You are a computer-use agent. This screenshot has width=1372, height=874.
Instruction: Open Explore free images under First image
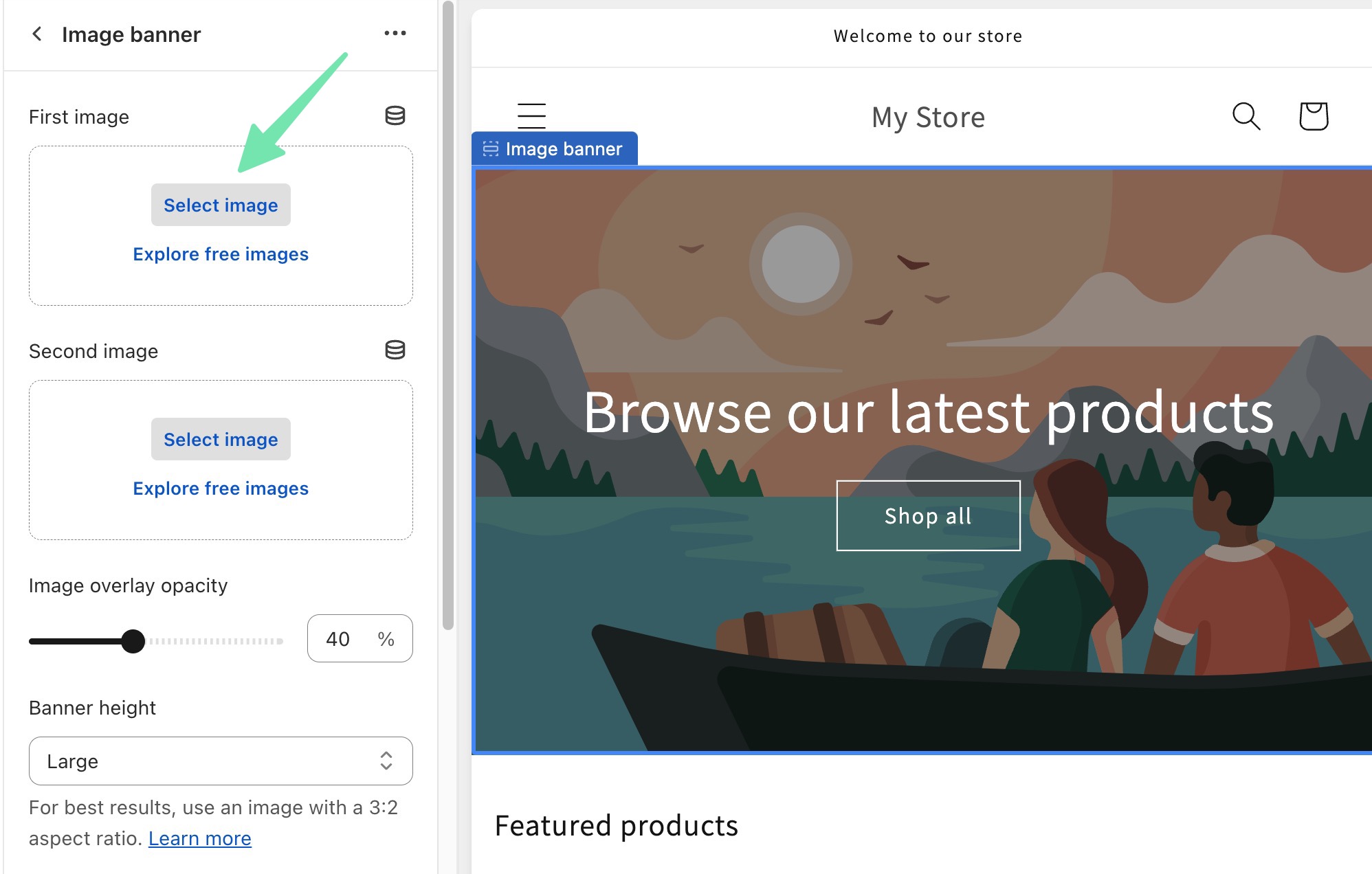coord(221,254)
